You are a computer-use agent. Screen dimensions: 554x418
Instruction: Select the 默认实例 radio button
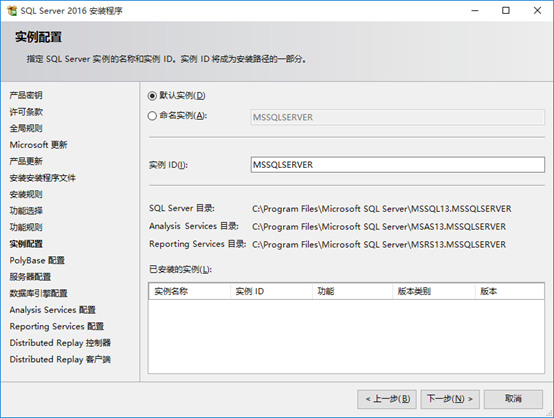click(x=152, y=96)
